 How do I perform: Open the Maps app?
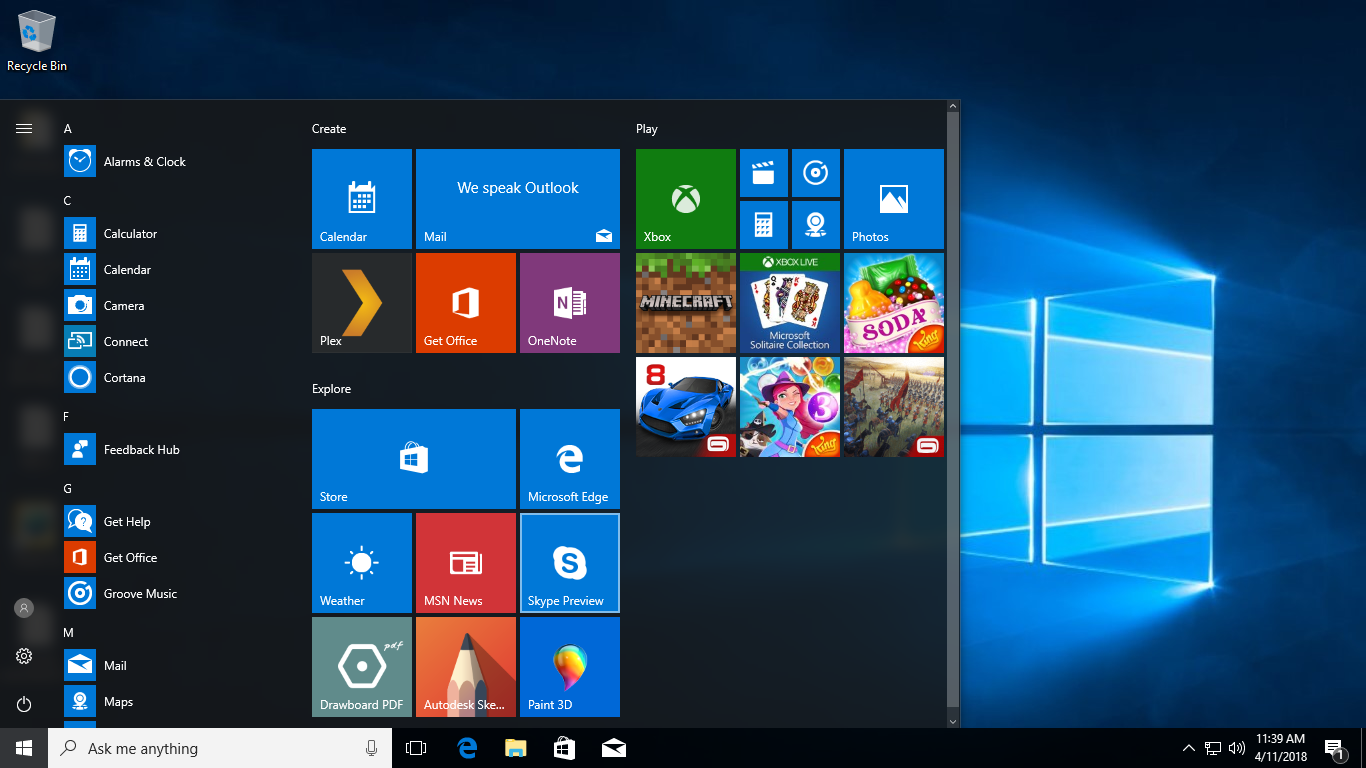point(180,701)
